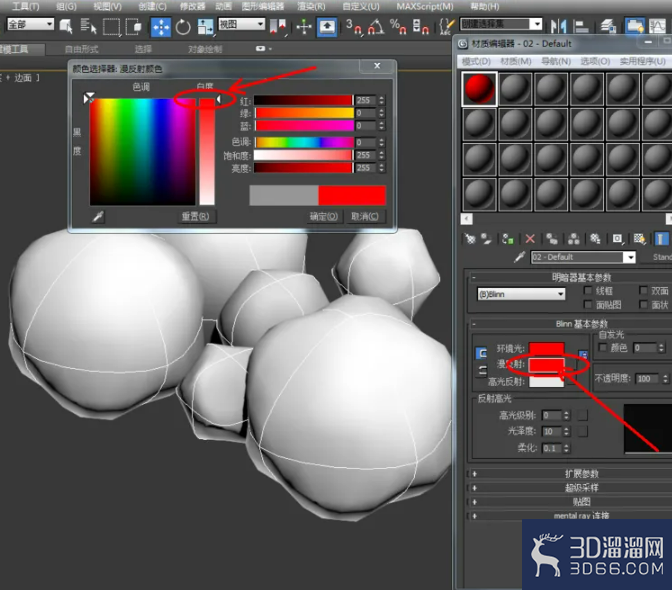
Task: Click the Align tool icon
Action: pos(581,27)
